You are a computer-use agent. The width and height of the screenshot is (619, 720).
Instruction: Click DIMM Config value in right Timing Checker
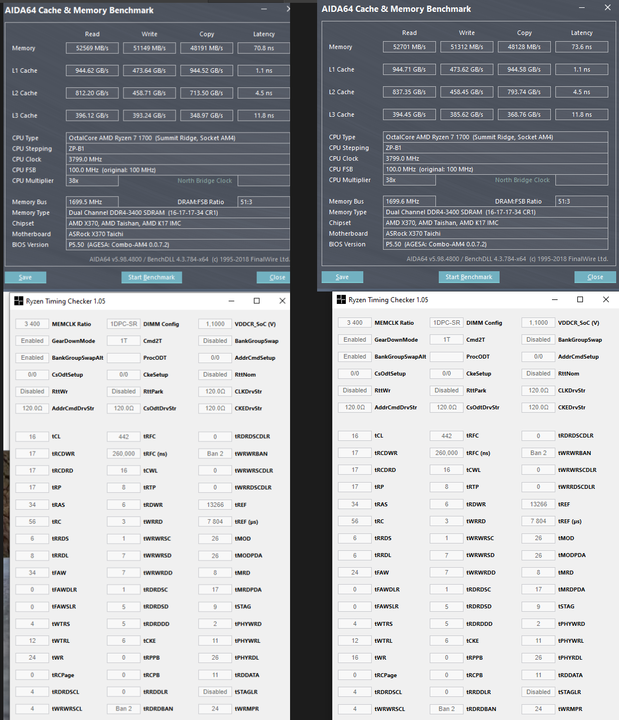[446, 323]
